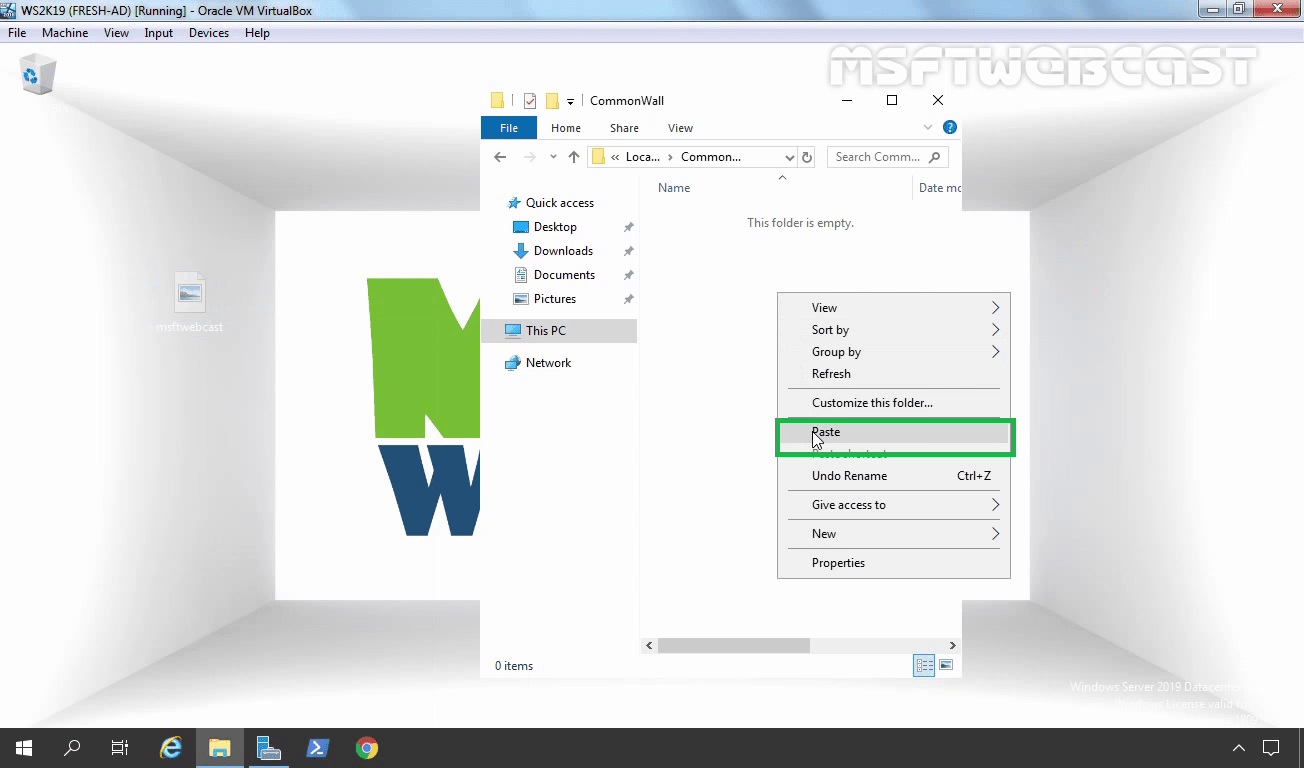This screenshot has width=1304, height=768.
Task: Unpin Documents from Quick access
Action: coord(628,275)
